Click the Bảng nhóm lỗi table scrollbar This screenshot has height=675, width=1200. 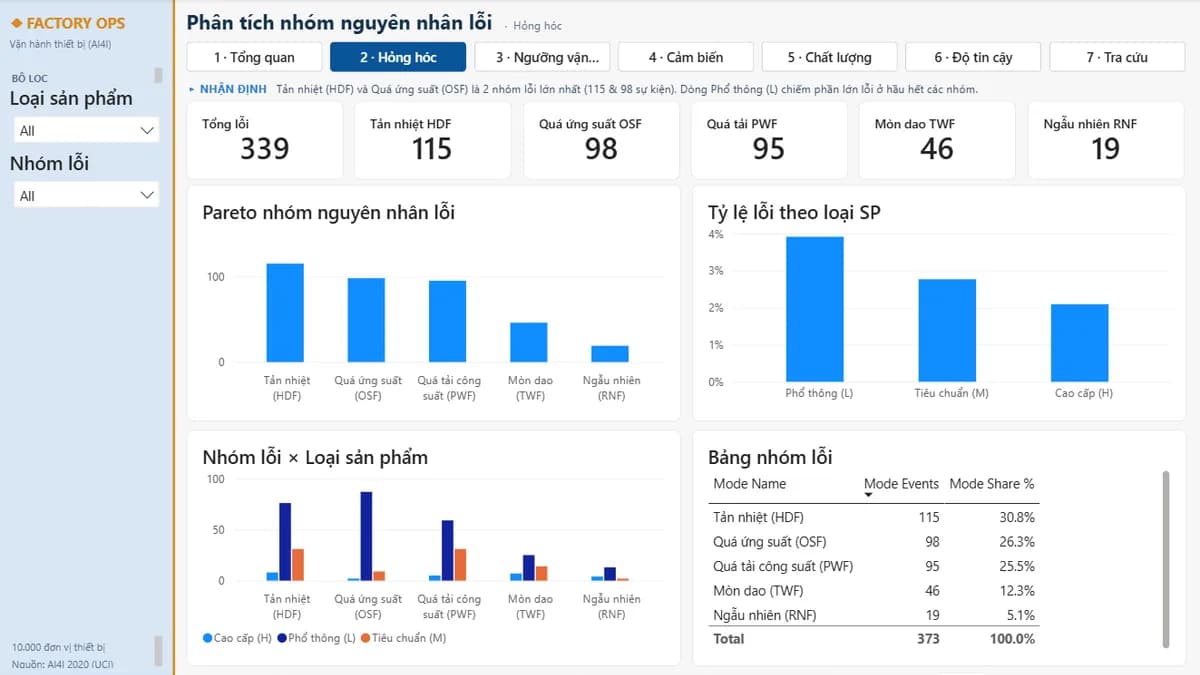(x=1165, y=560)
